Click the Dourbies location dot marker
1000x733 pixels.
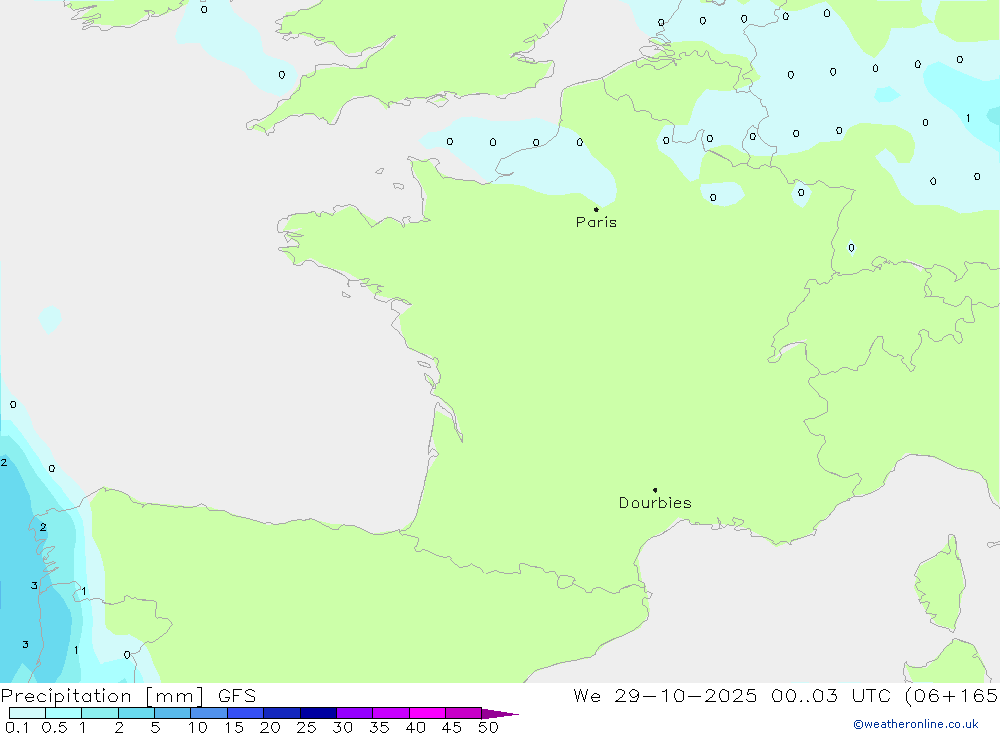pyautogui.click(x=655, y=490)
